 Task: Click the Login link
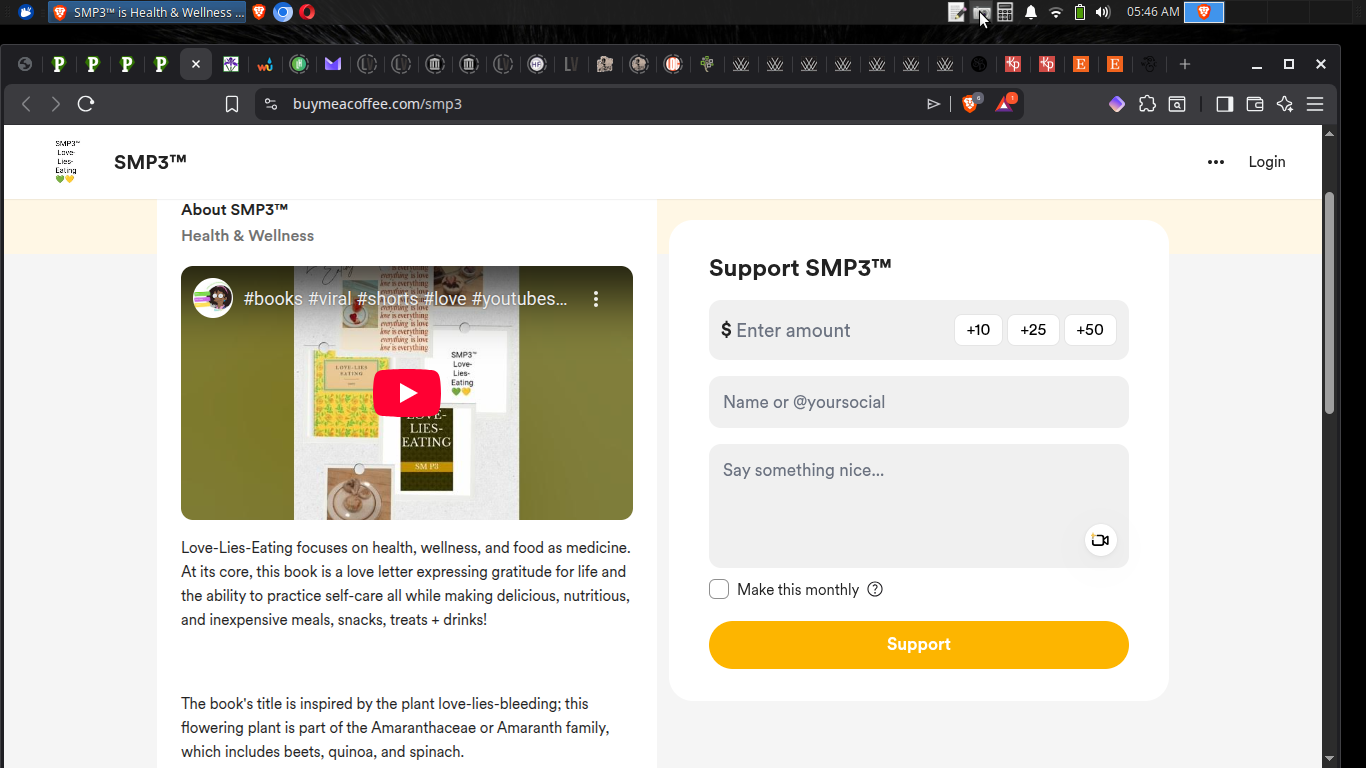coord(1266,162)
